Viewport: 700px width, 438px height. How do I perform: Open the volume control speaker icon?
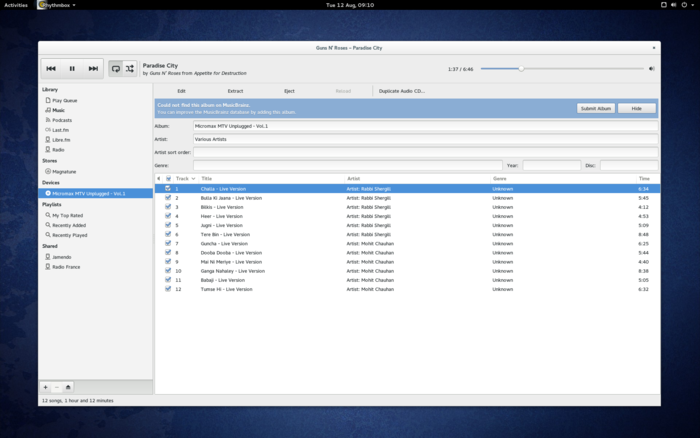click(x=651, y=69)
